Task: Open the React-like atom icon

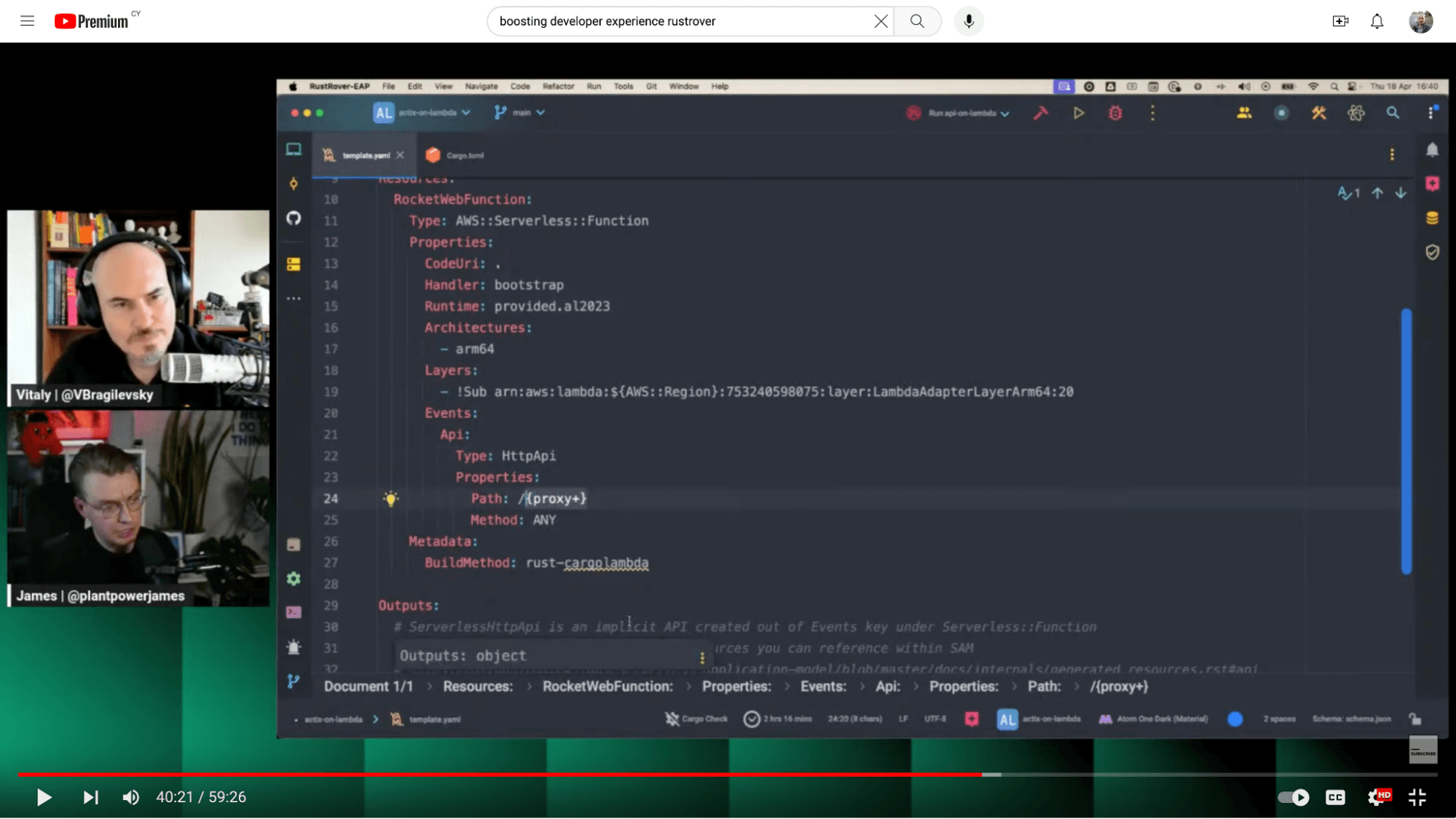Action: point(1355,113)
